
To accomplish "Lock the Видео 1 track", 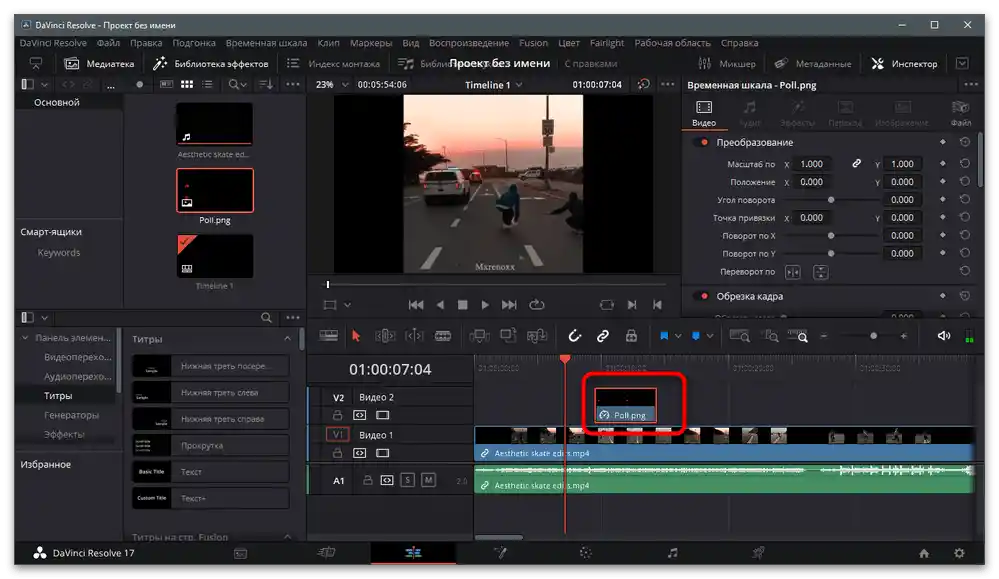I will 338,453.
